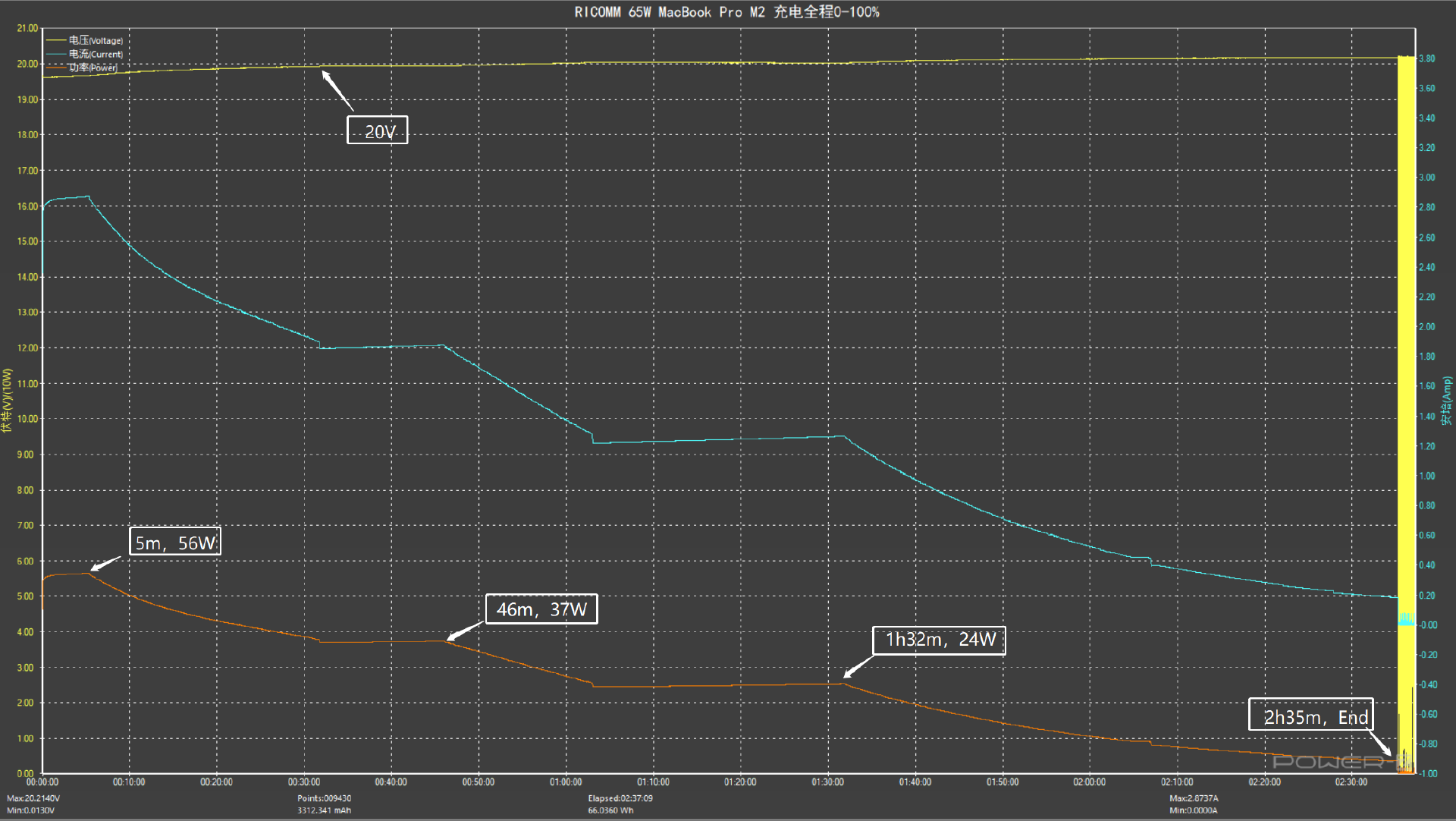Select the 功率(Power) legend entry
This screenshot has height=821, width=1456.
pyautogui.click(x=93, y=68)
